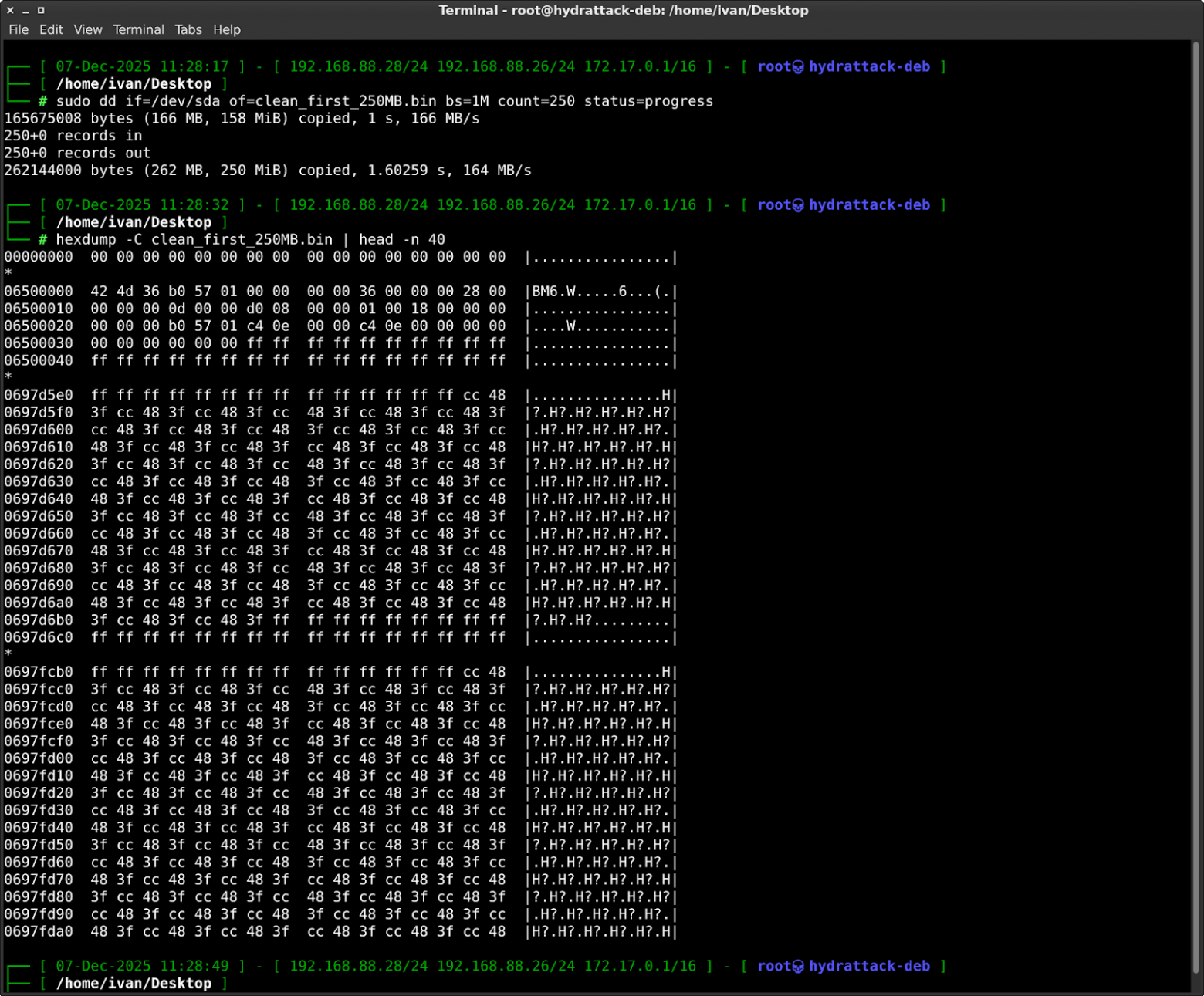The width and height of the screenshot is (1204, 996).
Task: Click the hex offset '0697fda0'
Action: [39, 931]
